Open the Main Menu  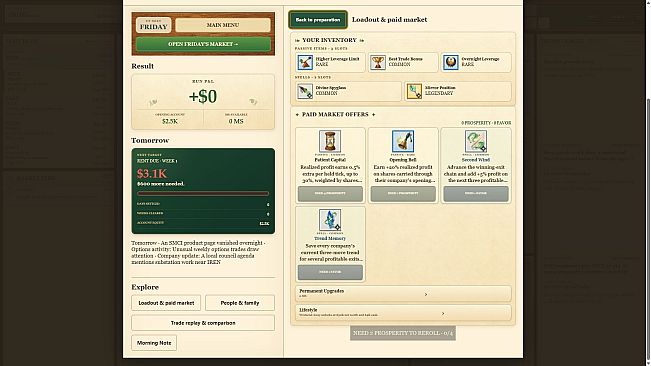(x=223, y=25)
